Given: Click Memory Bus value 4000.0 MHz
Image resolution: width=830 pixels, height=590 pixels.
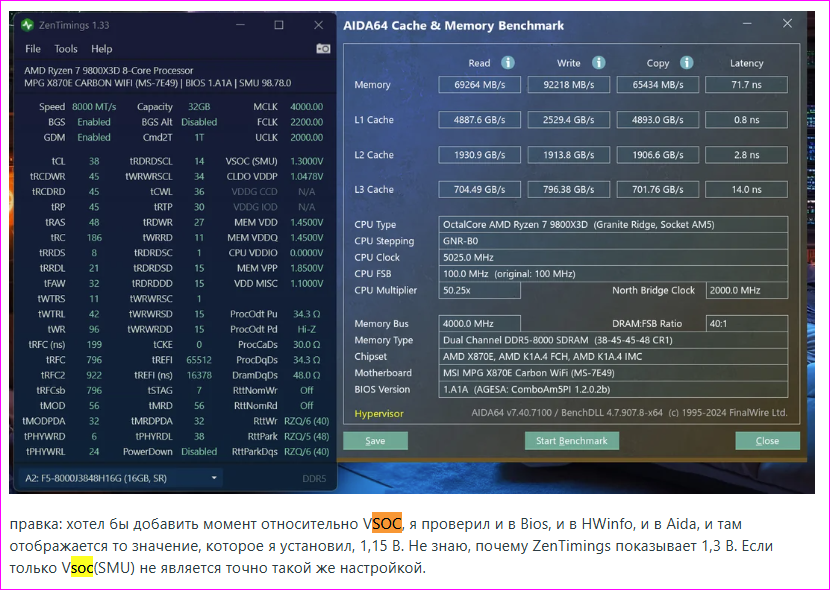Looking at the screenshot, I should click(480, 323).
